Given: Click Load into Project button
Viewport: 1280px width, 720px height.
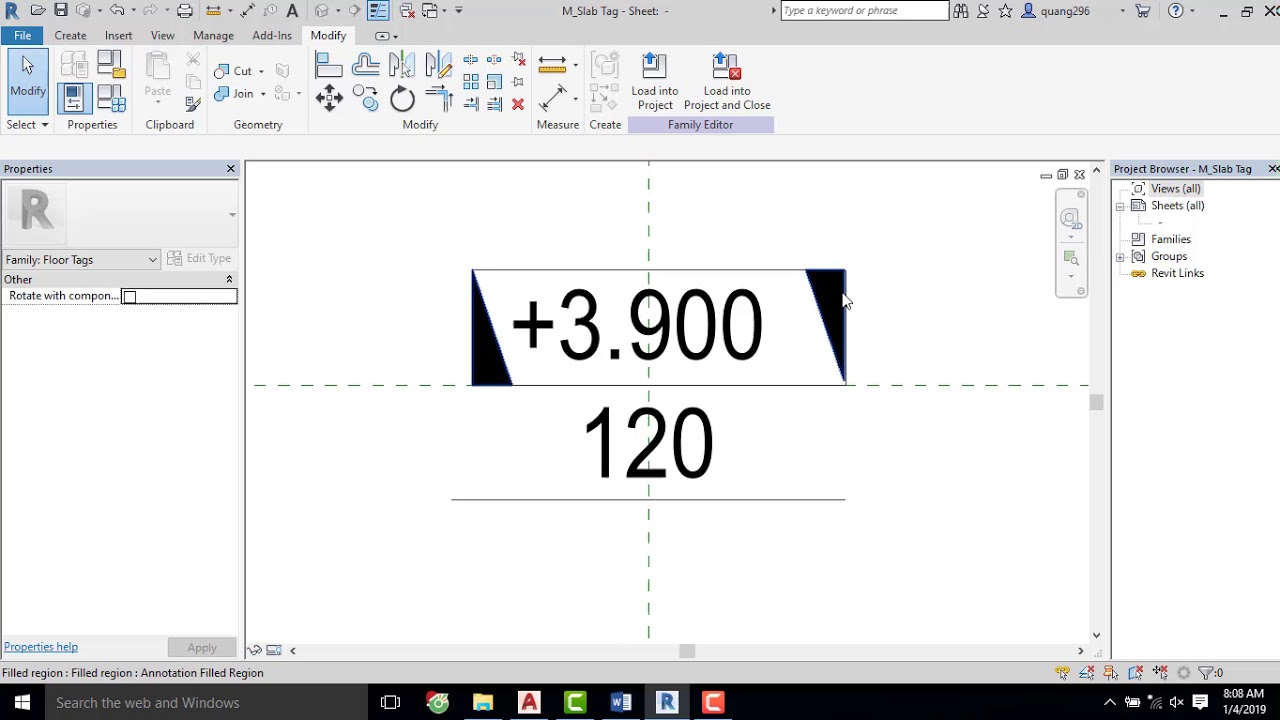Looking at the screenshot, I should click(x=655, y=82).
